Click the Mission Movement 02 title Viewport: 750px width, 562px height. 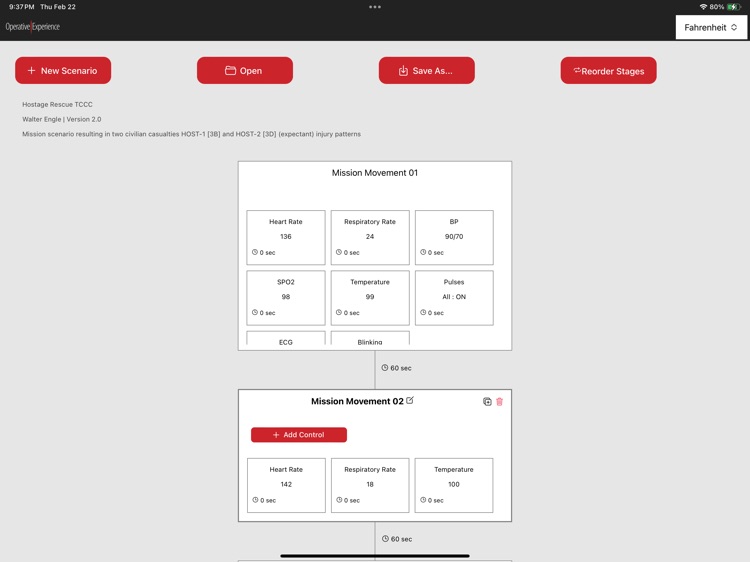click(357, 401)
